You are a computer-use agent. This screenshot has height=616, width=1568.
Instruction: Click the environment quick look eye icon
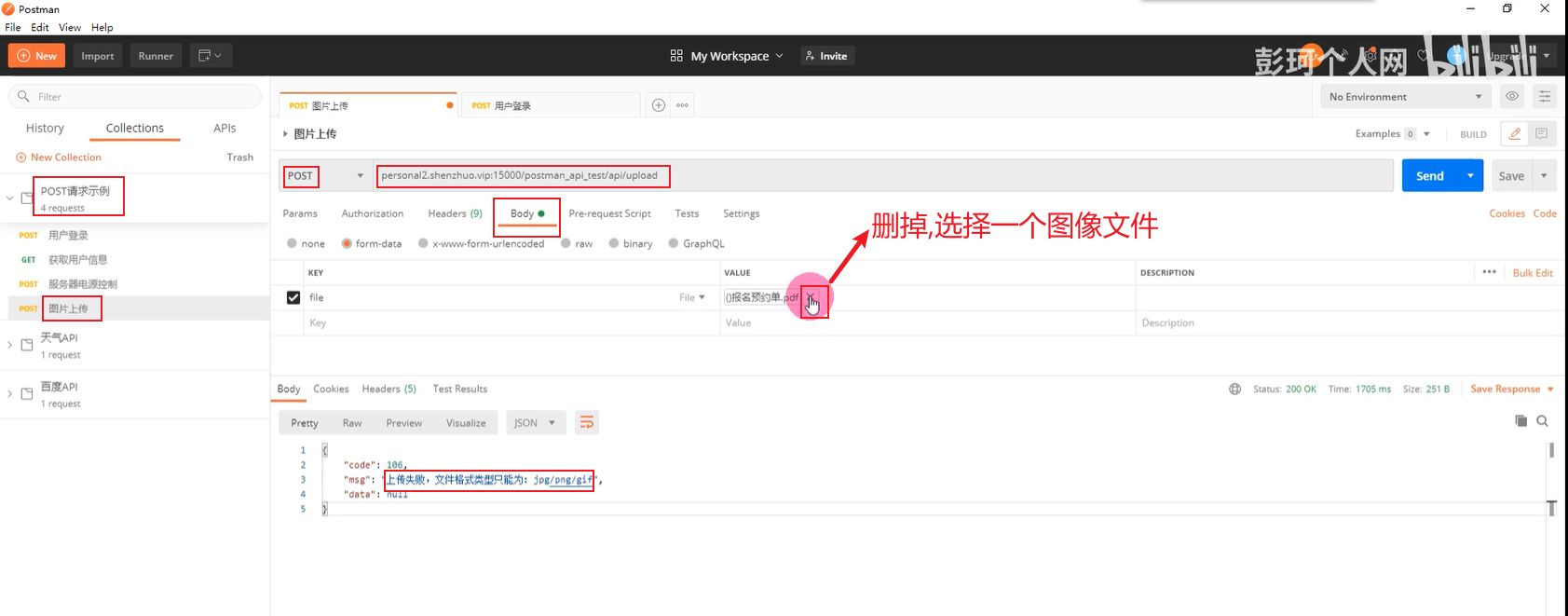tap(1512, 96)
